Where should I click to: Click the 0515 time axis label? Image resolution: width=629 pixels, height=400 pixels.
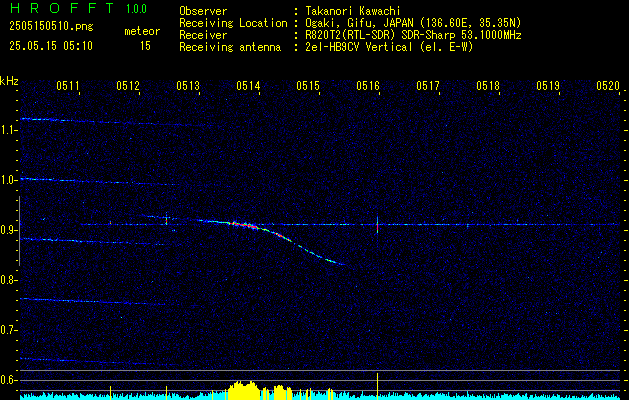[x=308, y=86]
